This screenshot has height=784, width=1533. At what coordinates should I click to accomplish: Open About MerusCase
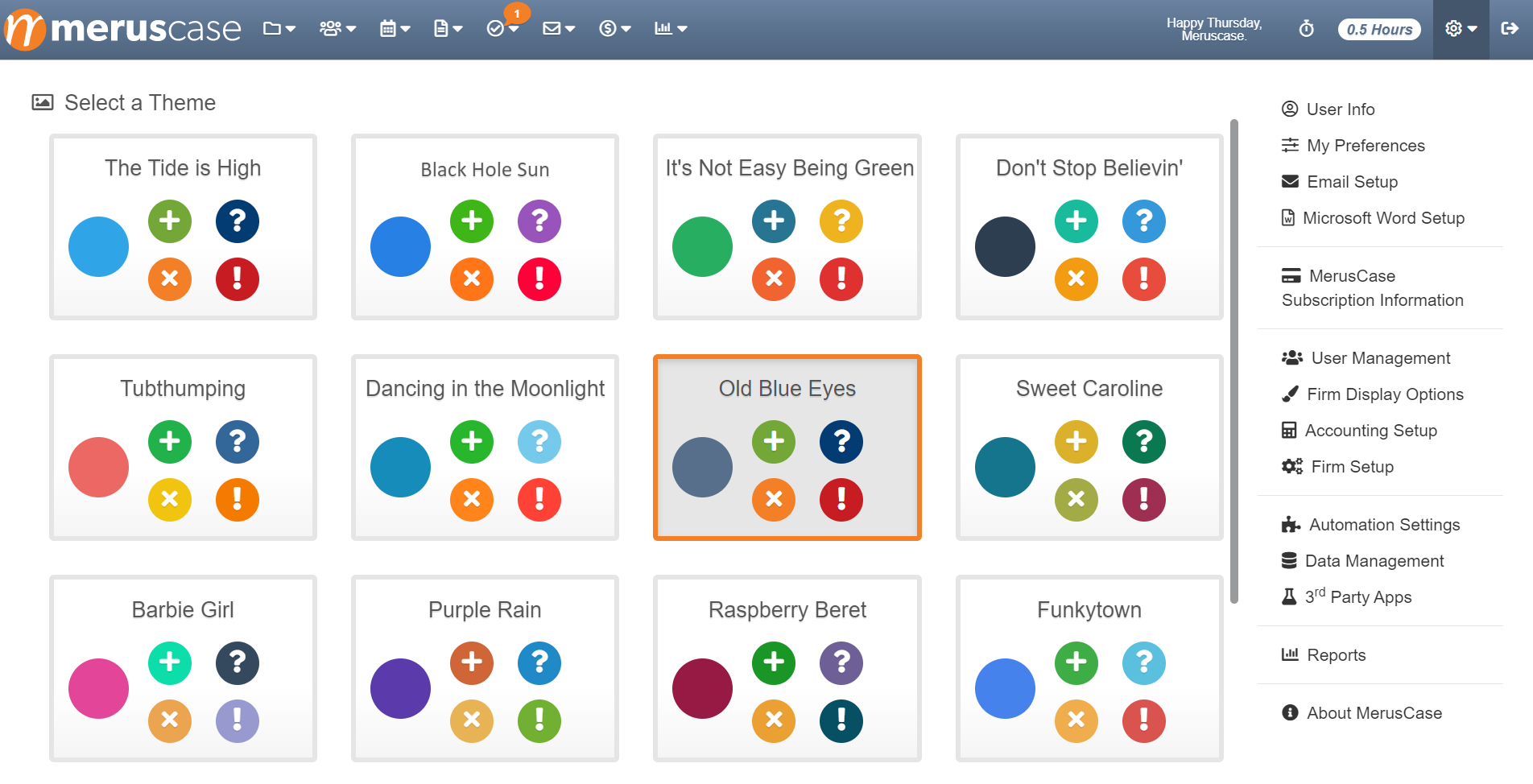(x=1362, y=713)
